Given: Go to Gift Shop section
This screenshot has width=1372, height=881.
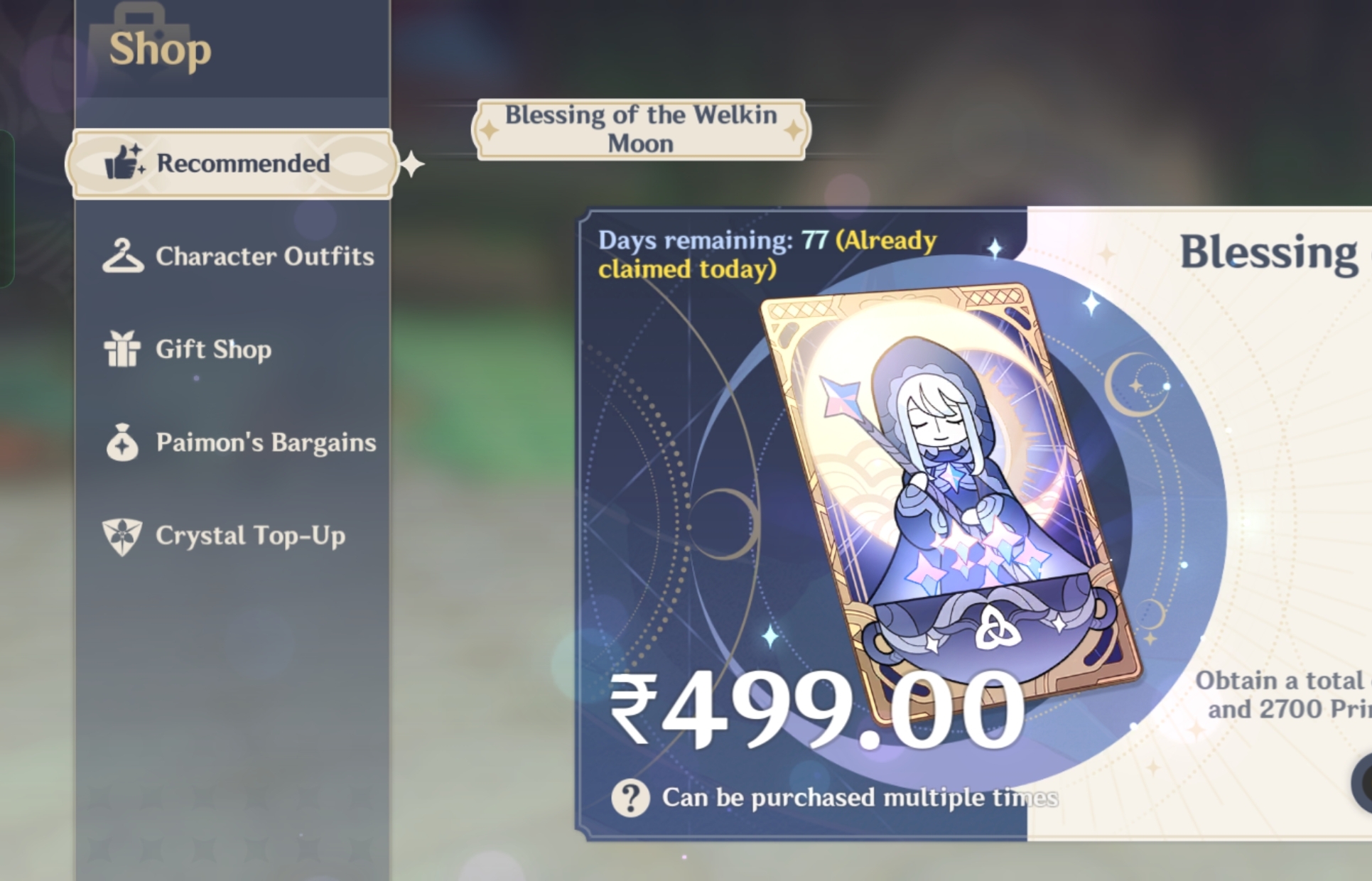Looking at the screenshot, I should [213, 349].
